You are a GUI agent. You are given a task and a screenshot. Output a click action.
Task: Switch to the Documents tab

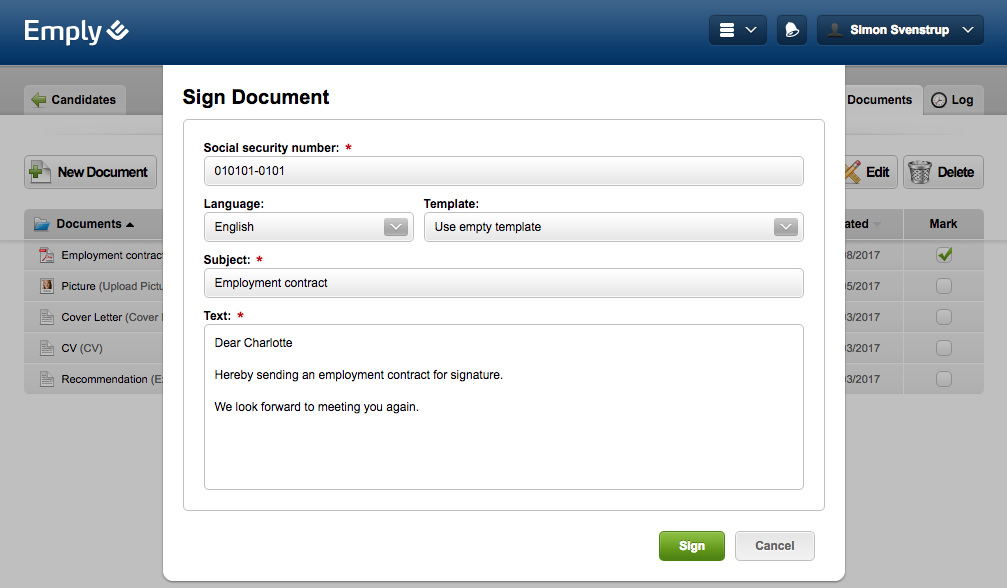point(879,100)
